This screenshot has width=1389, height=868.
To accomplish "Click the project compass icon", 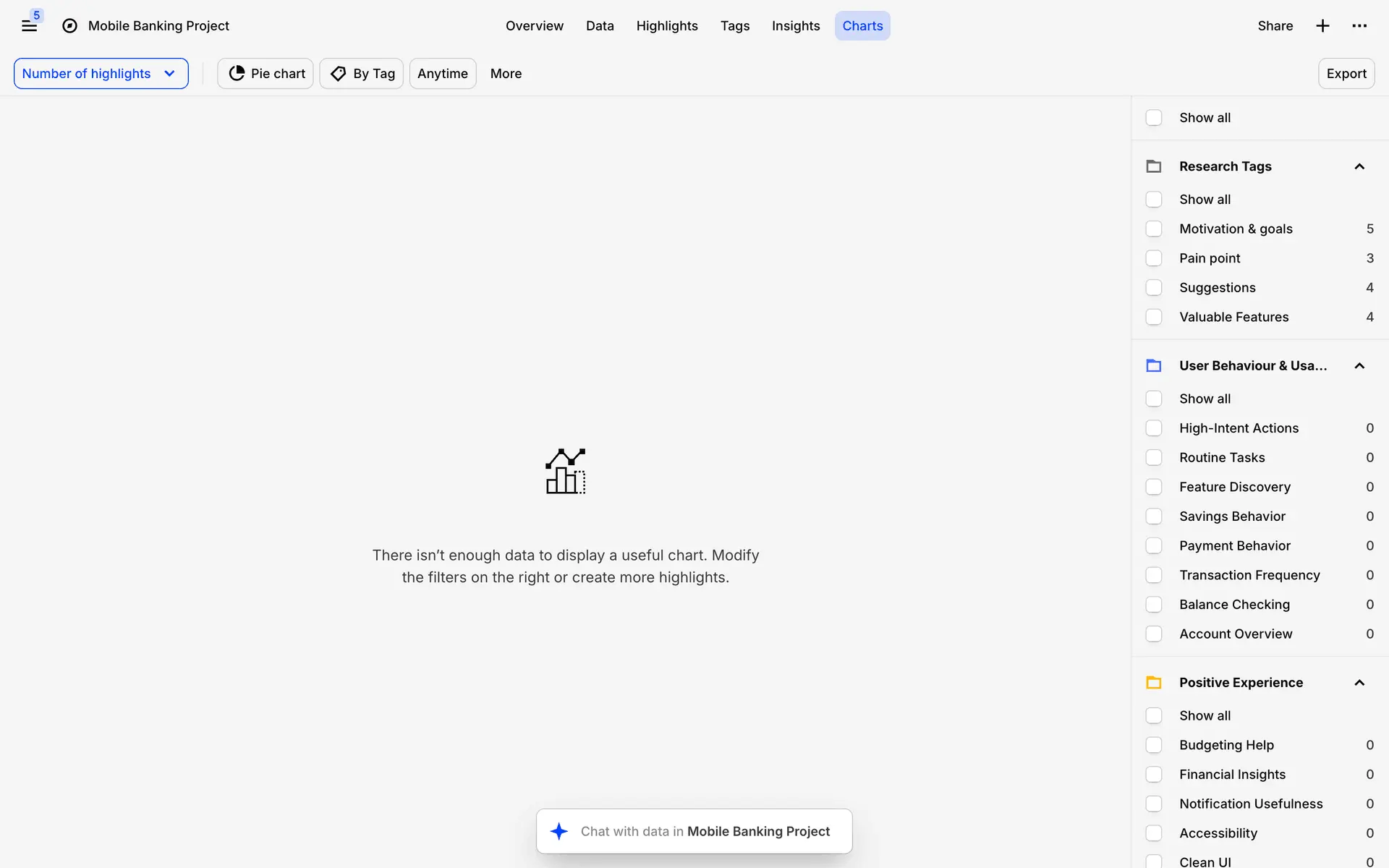I will [69, 26].
